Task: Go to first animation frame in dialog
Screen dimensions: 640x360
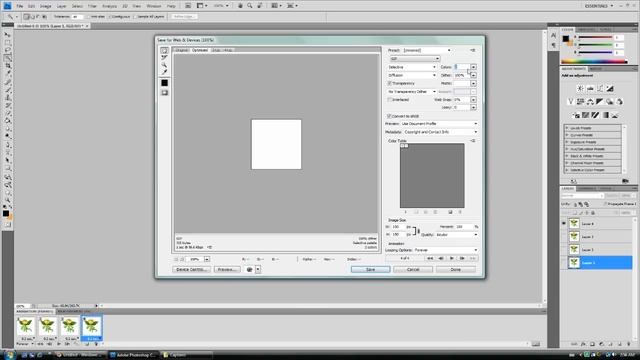Action: pos(430,258)
